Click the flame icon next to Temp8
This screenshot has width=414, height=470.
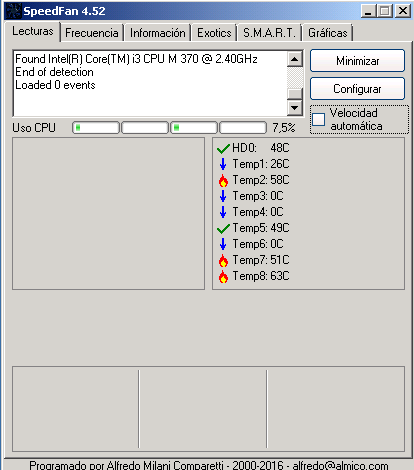tap(223, 276)
